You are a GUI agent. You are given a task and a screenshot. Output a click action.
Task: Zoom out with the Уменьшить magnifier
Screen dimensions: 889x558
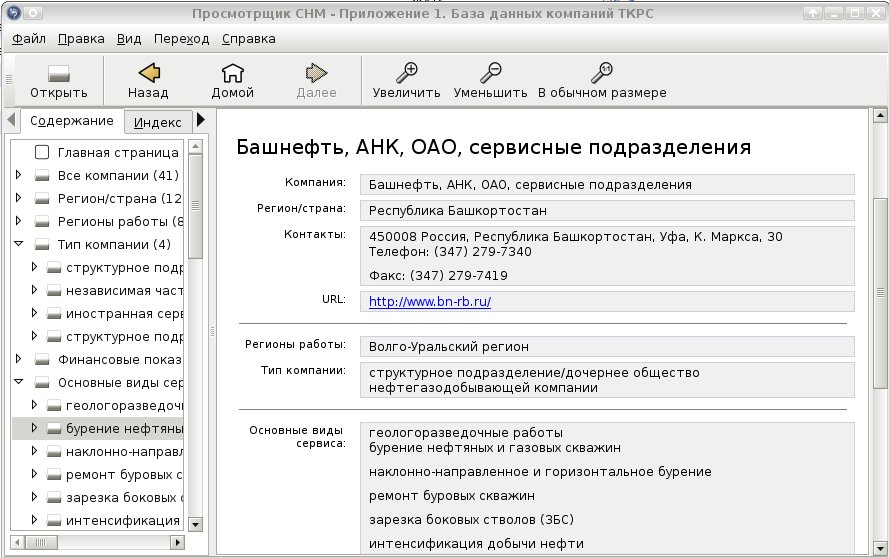point(490,73)
